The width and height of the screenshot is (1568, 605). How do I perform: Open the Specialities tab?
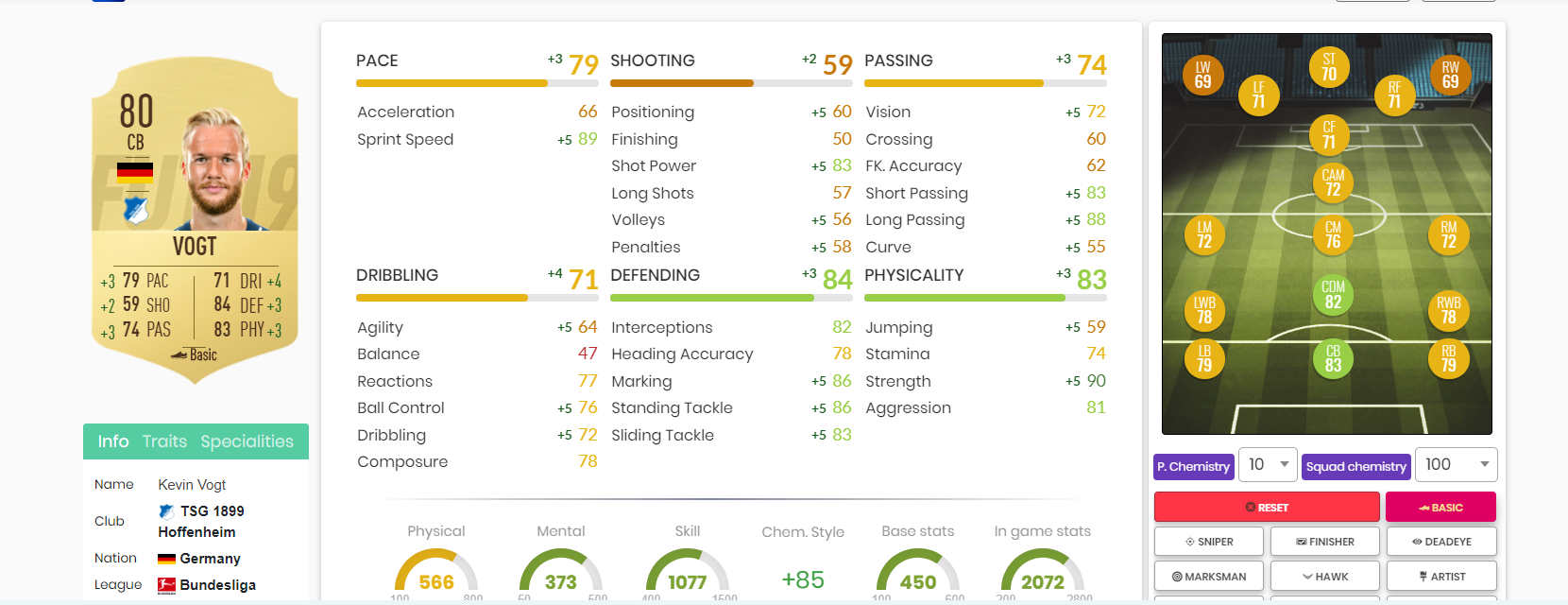pos(247,441)
